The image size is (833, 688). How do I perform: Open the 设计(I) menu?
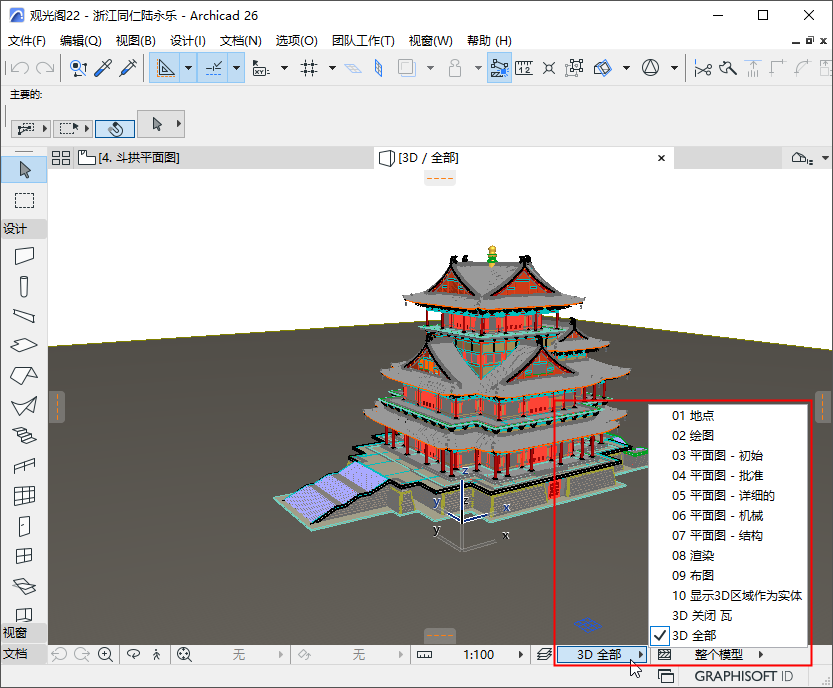click(187, 41)
